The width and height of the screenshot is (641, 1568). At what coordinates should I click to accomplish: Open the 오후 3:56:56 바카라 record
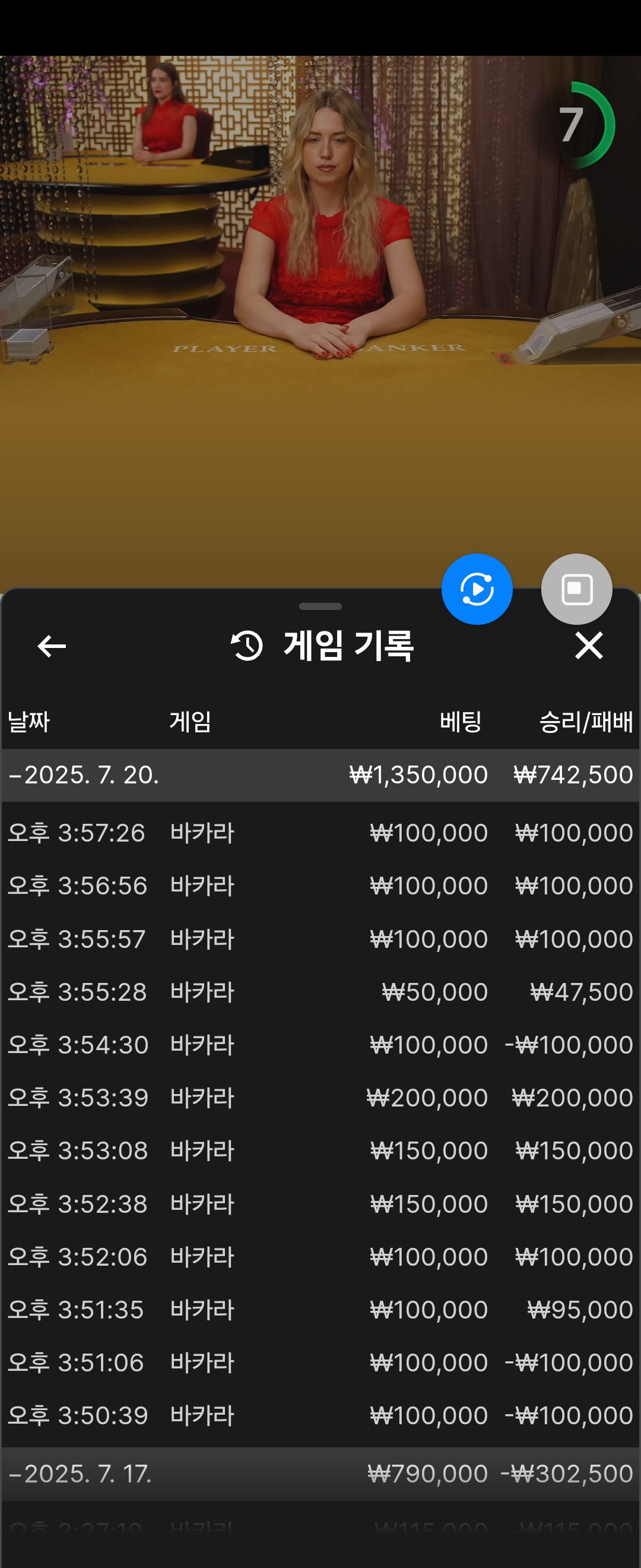[x=320, y=886]
